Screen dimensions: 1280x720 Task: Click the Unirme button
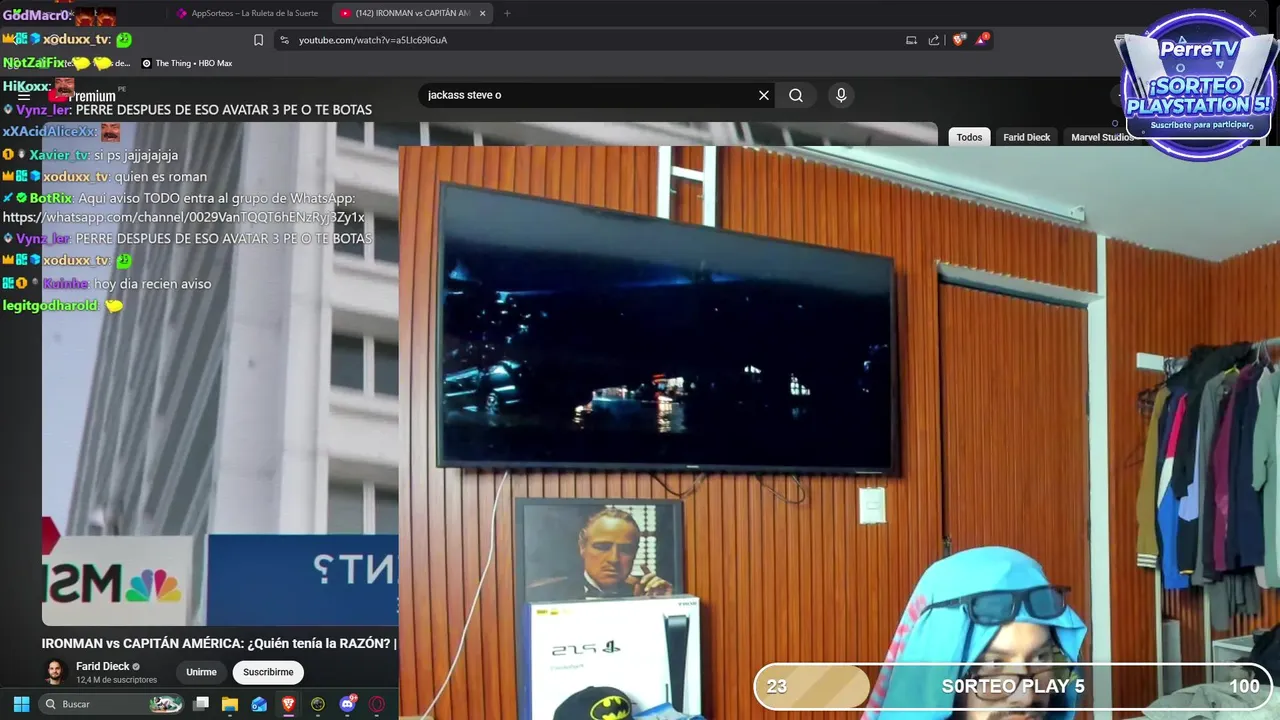pyautogui.click(x=201, y=672)
